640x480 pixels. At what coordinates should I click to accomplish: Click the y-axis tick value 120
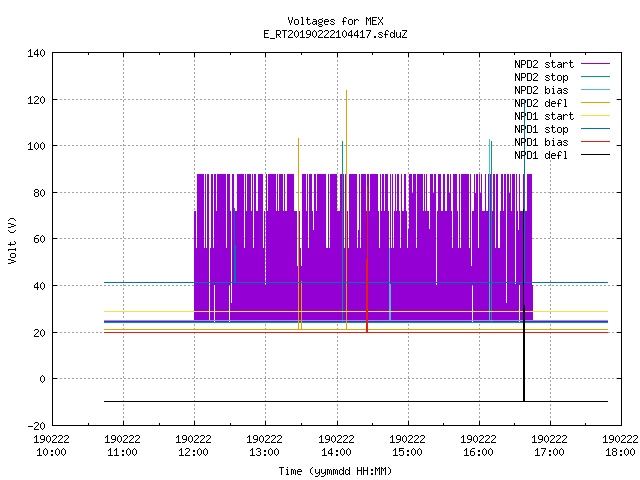tap(36, 100)
